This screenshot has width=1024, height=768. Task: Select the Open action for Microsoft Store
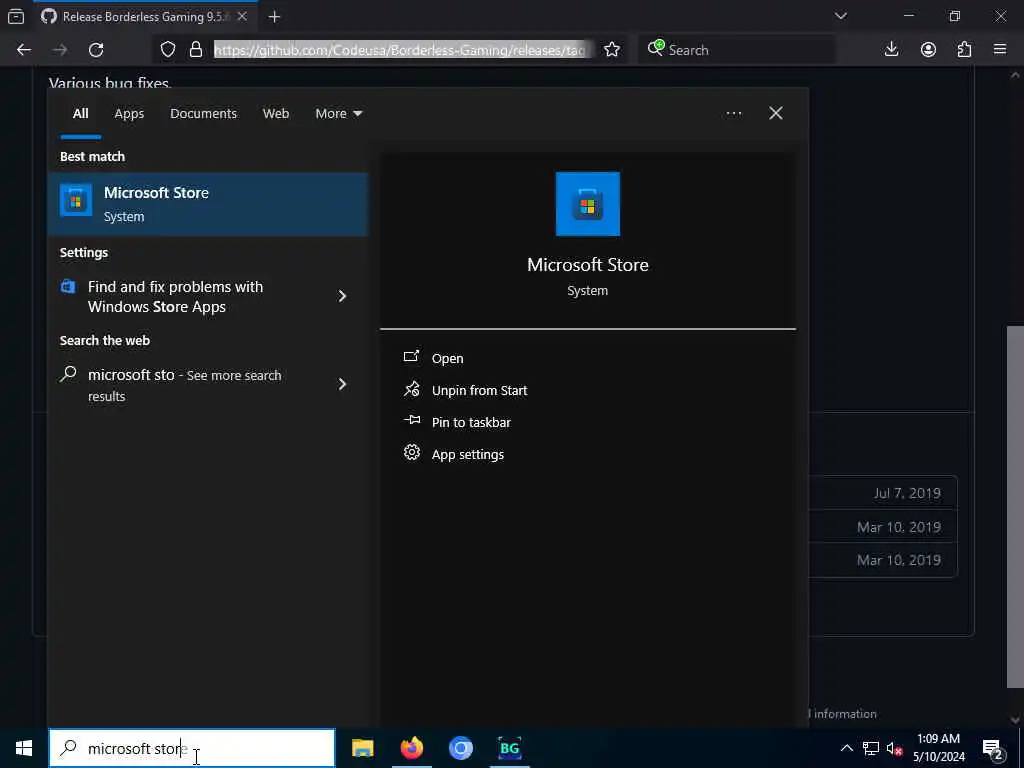pyautogui.click(x=447, y=358)
